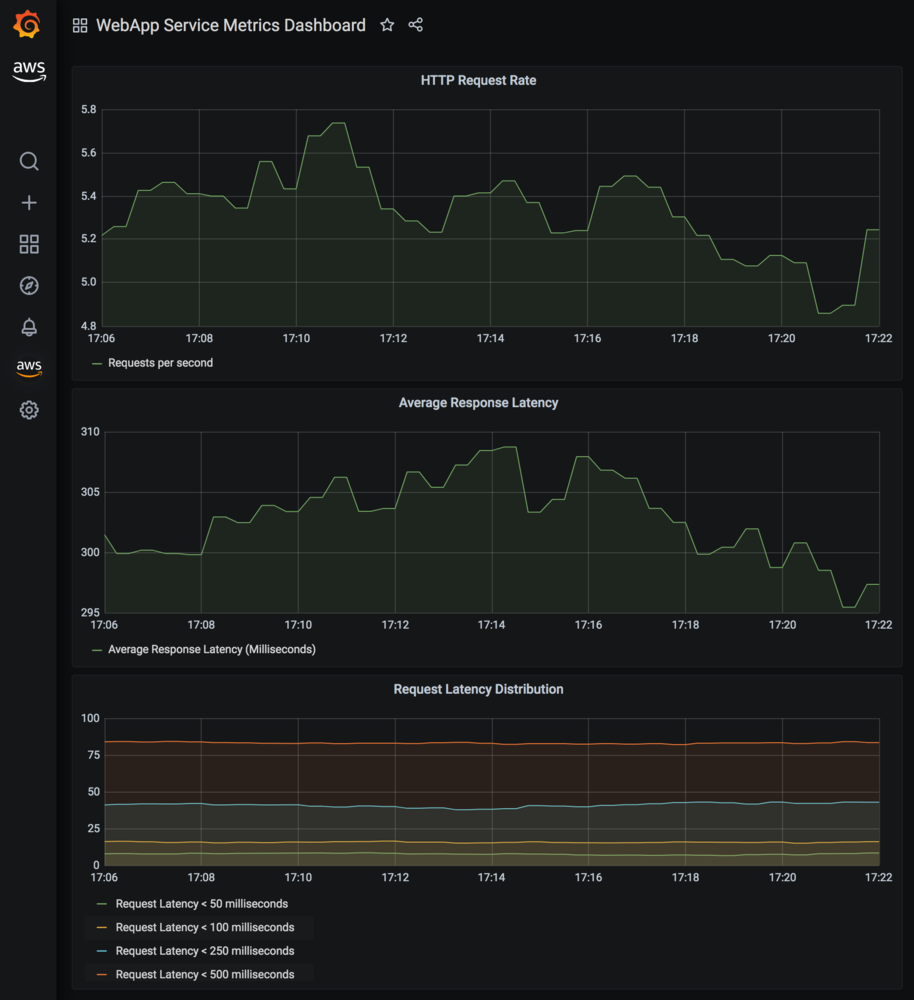Open the Dashboards grid icon
This screenshot has height=1000, width=914.
[x=28, y=243]
